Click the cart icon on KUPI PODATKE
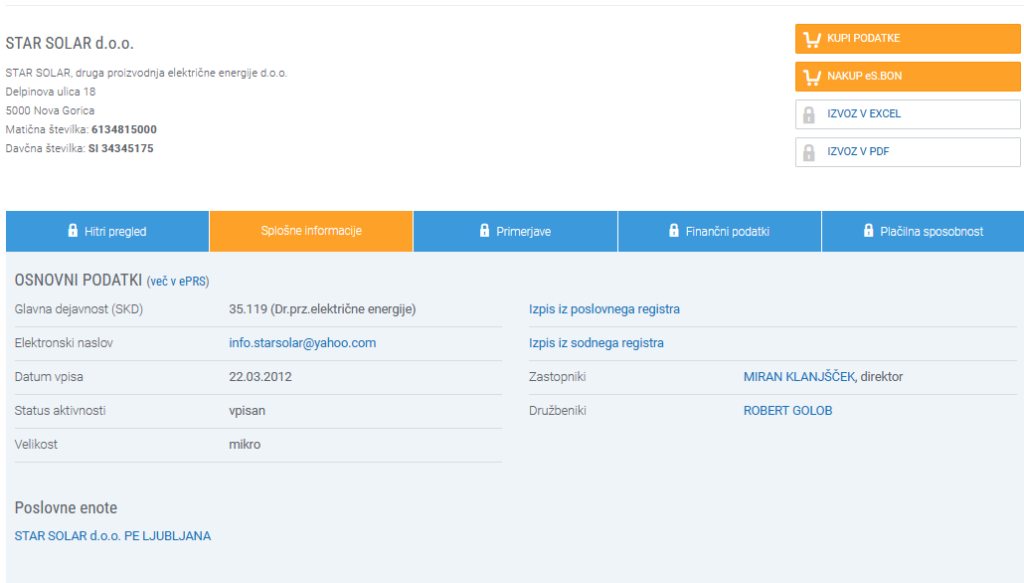1024x583 pixels. (x=812, y=39)
